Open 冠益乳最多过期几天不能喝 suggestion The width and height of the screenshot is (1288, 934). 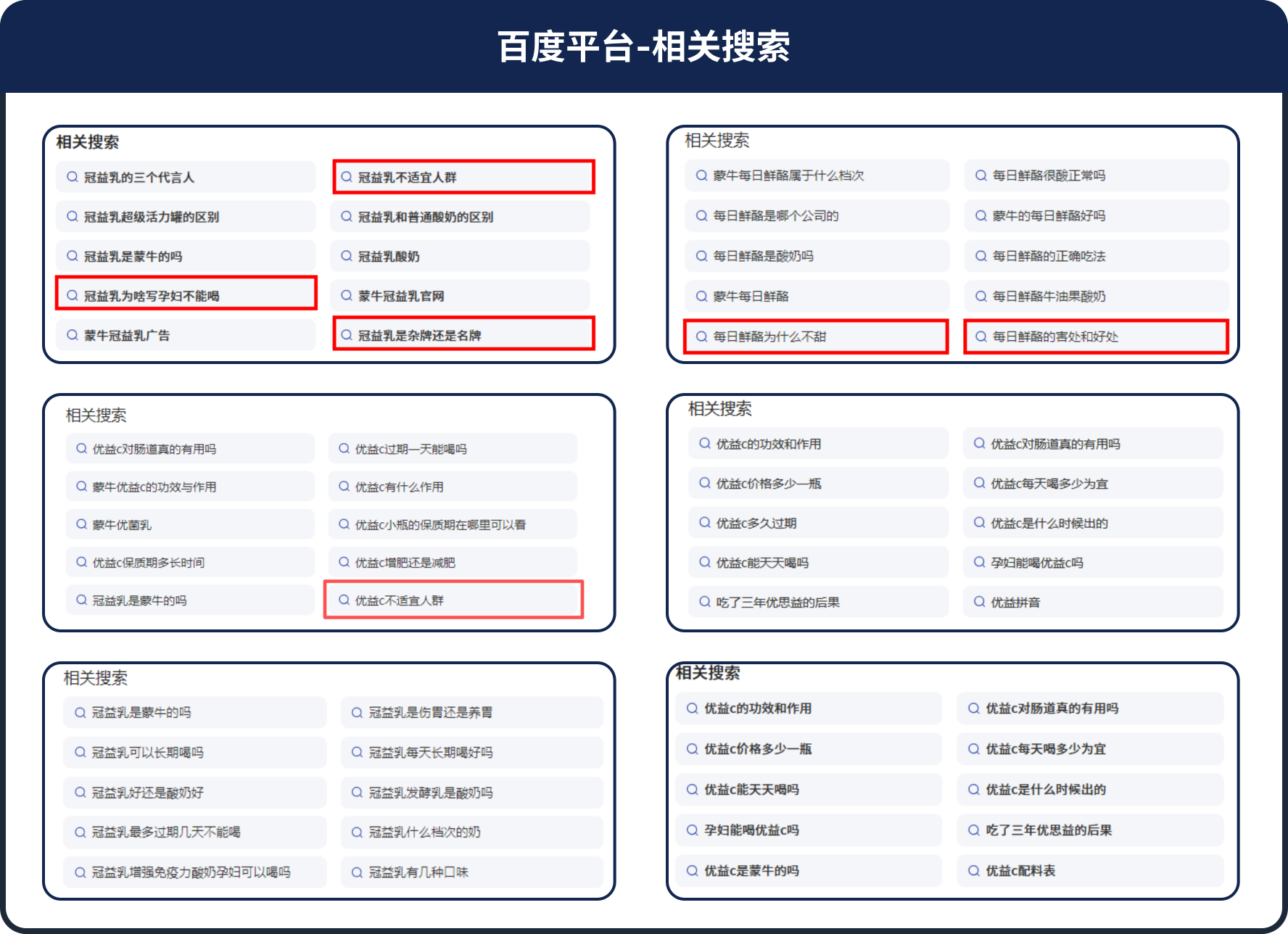[x=195, y=832]
